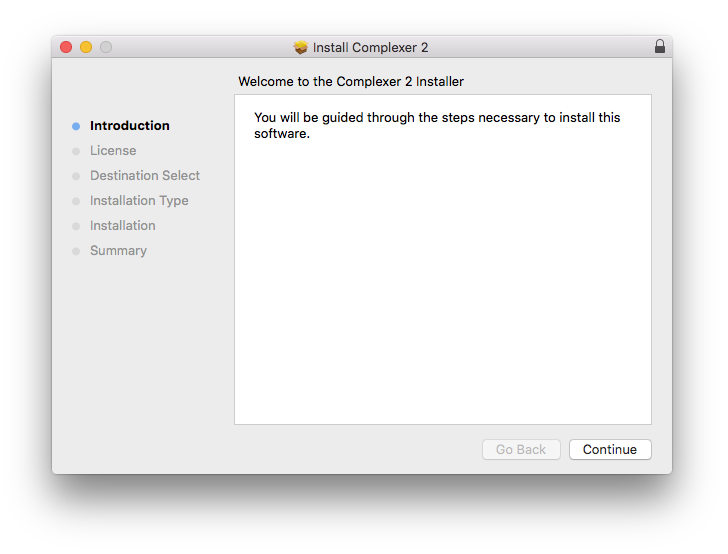Click the Installation step label above Summary
The image size is (728, 554).
tap(123, 226)
